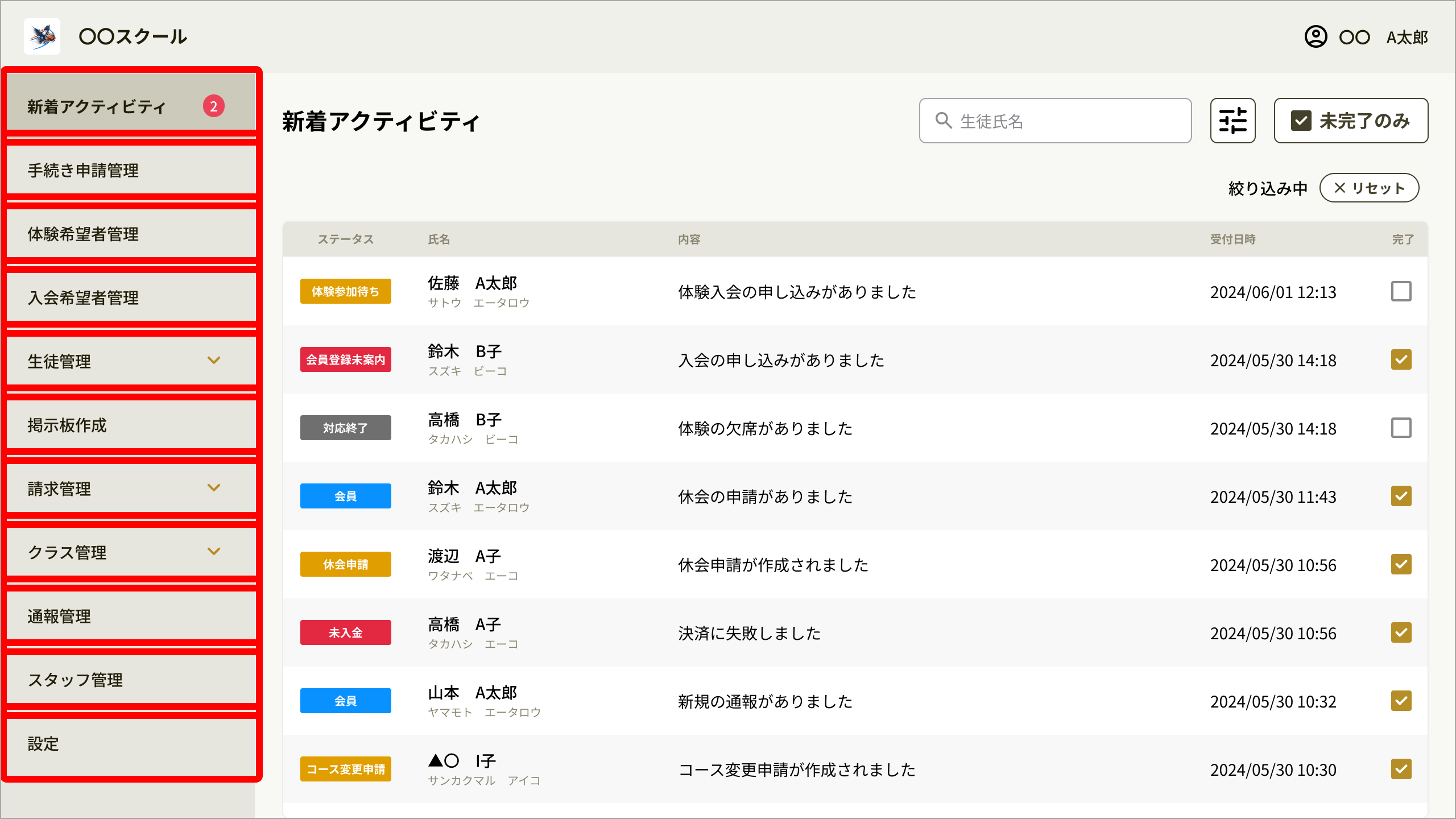Uncheck complete box for ▲○ I子

tap(1401, 769)
